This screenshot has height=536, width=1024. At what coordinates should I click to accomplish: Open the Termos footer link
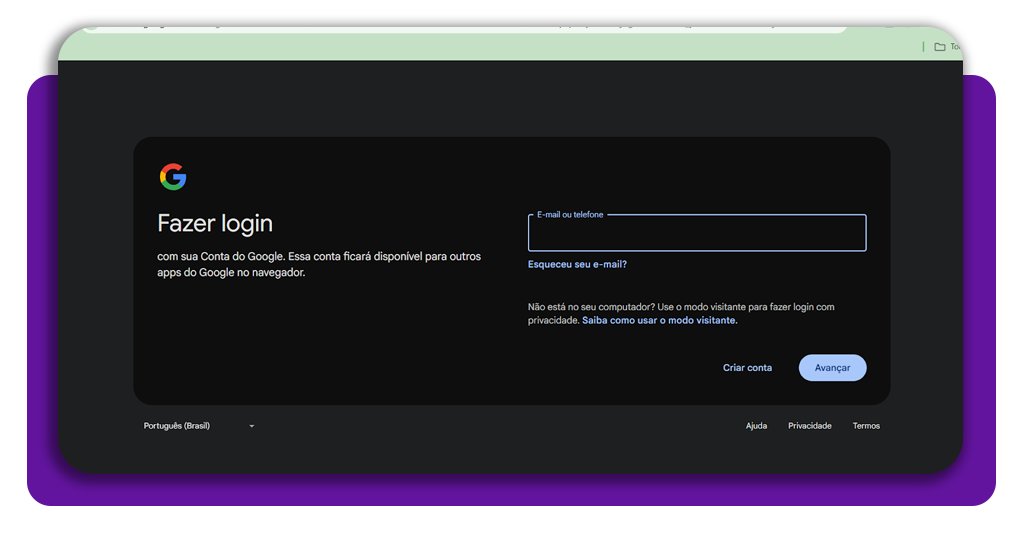tap(866, 426)
